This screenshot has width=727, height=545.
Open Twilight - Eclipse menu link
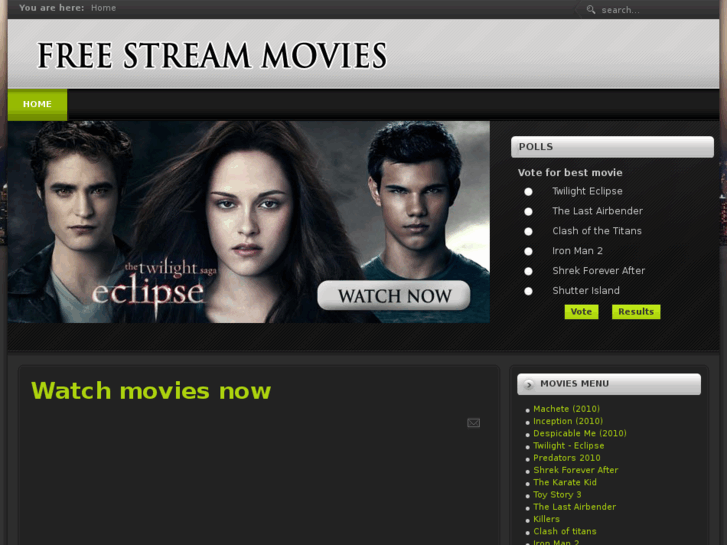568,446
